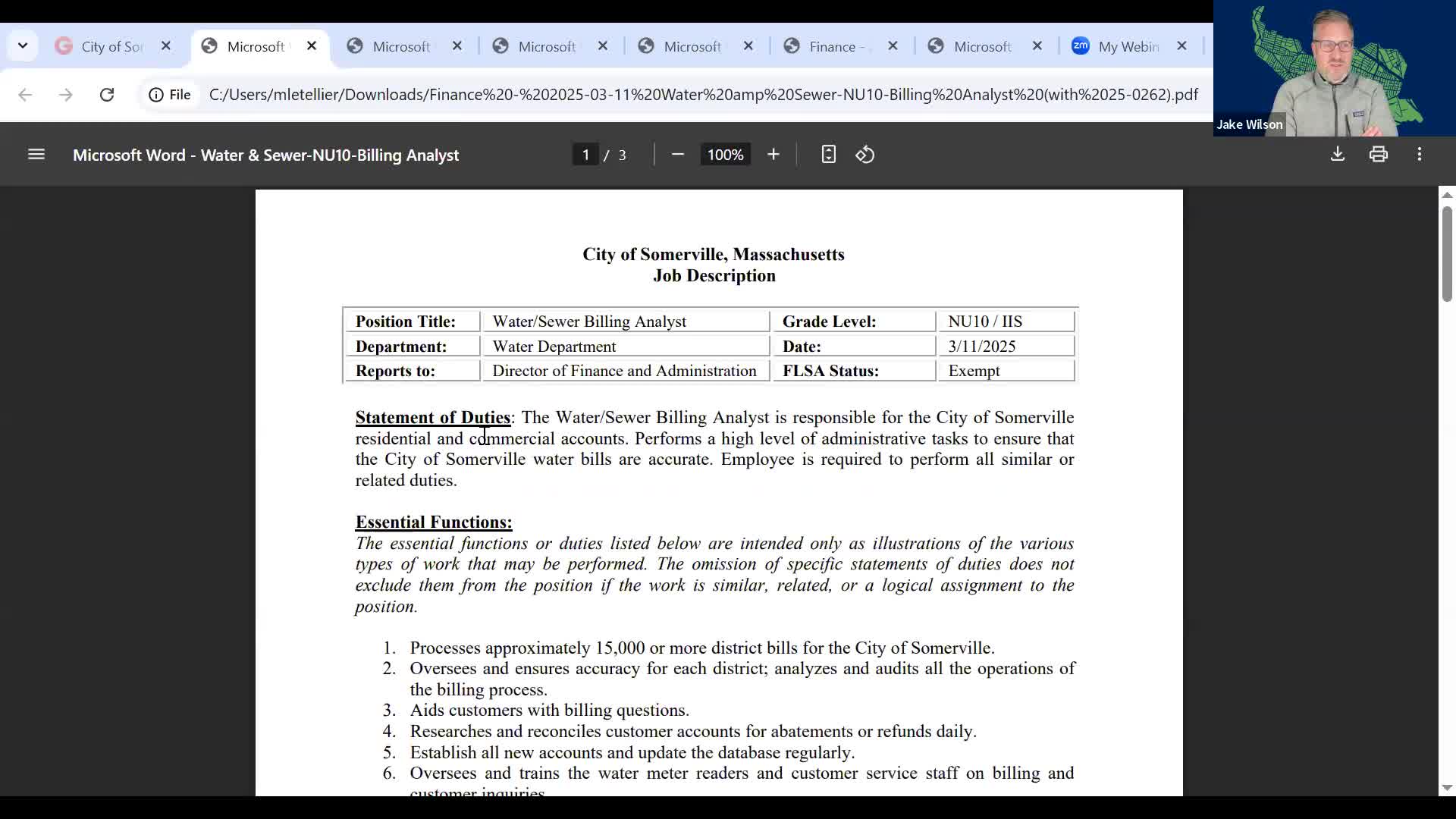Navigate back using the back arrow

click(x=25, y=95)
